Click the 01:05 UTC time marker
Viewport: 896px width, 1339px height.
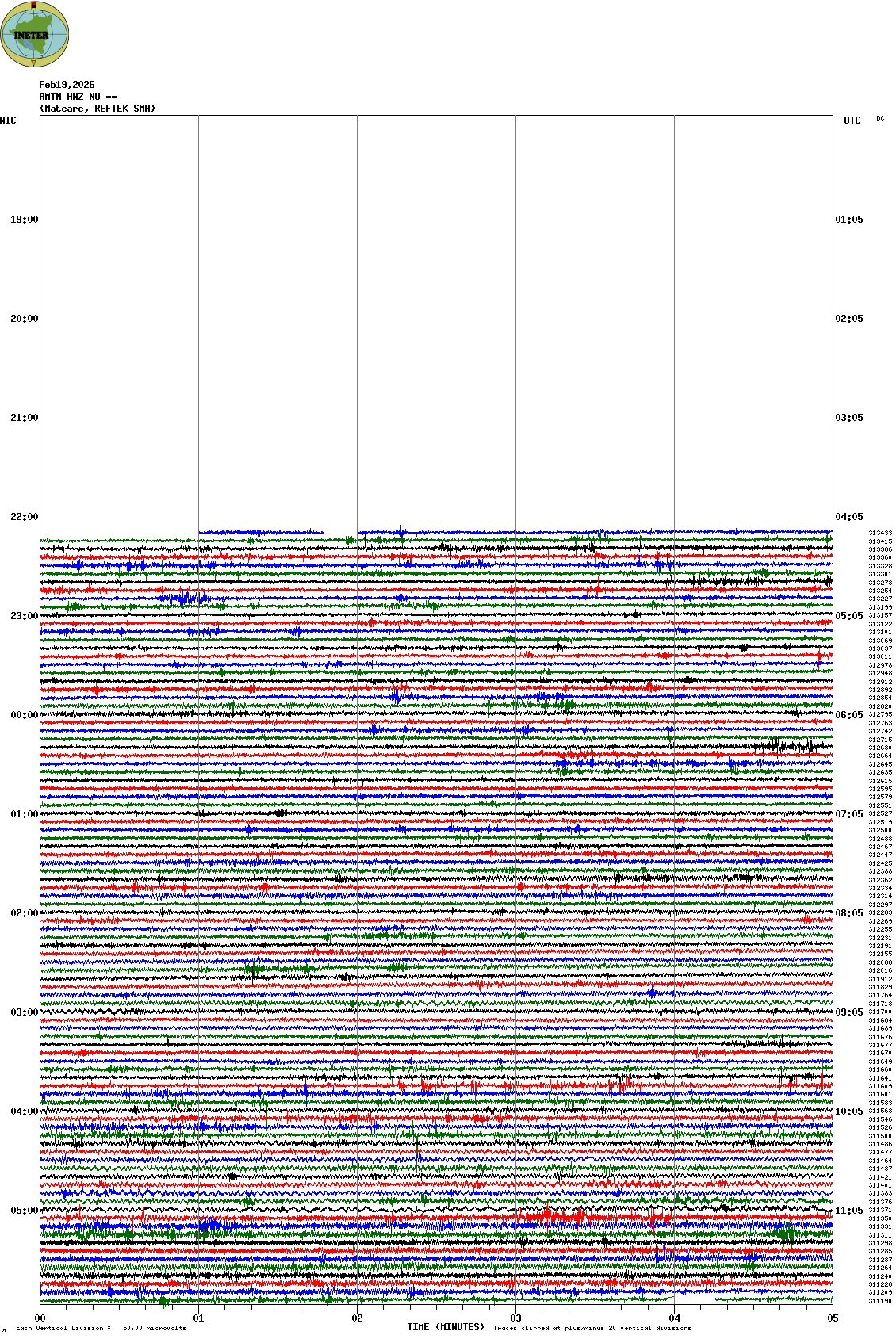click(x=848, y=220)
